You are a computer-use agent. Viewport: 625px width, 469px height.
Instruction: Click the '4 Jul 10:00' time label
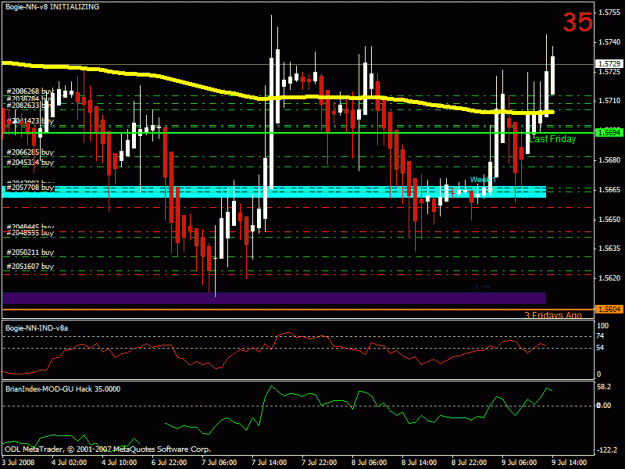pyautogui.click(x=119, y=463)
